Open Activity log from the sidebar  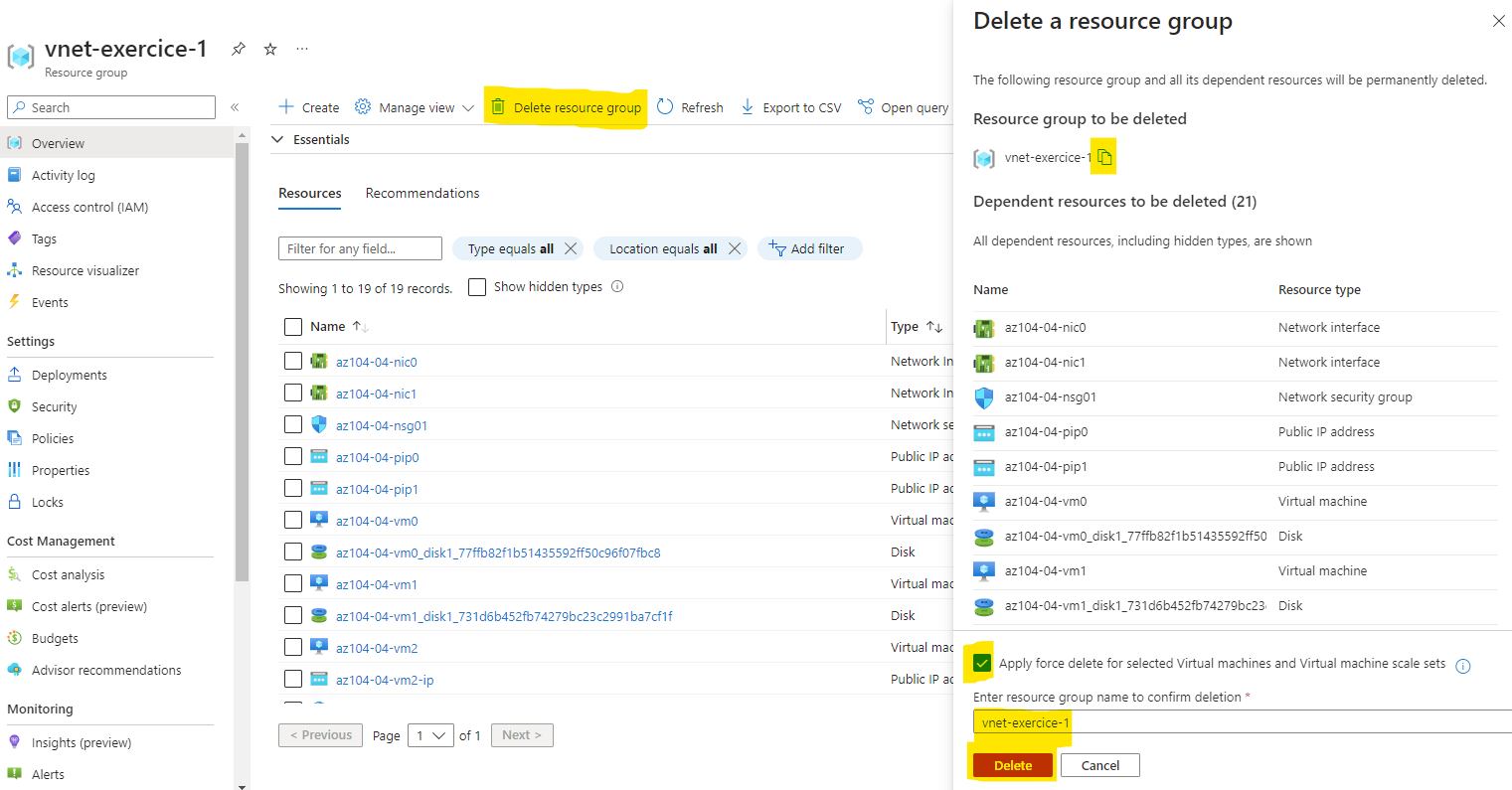pos(64,175)
